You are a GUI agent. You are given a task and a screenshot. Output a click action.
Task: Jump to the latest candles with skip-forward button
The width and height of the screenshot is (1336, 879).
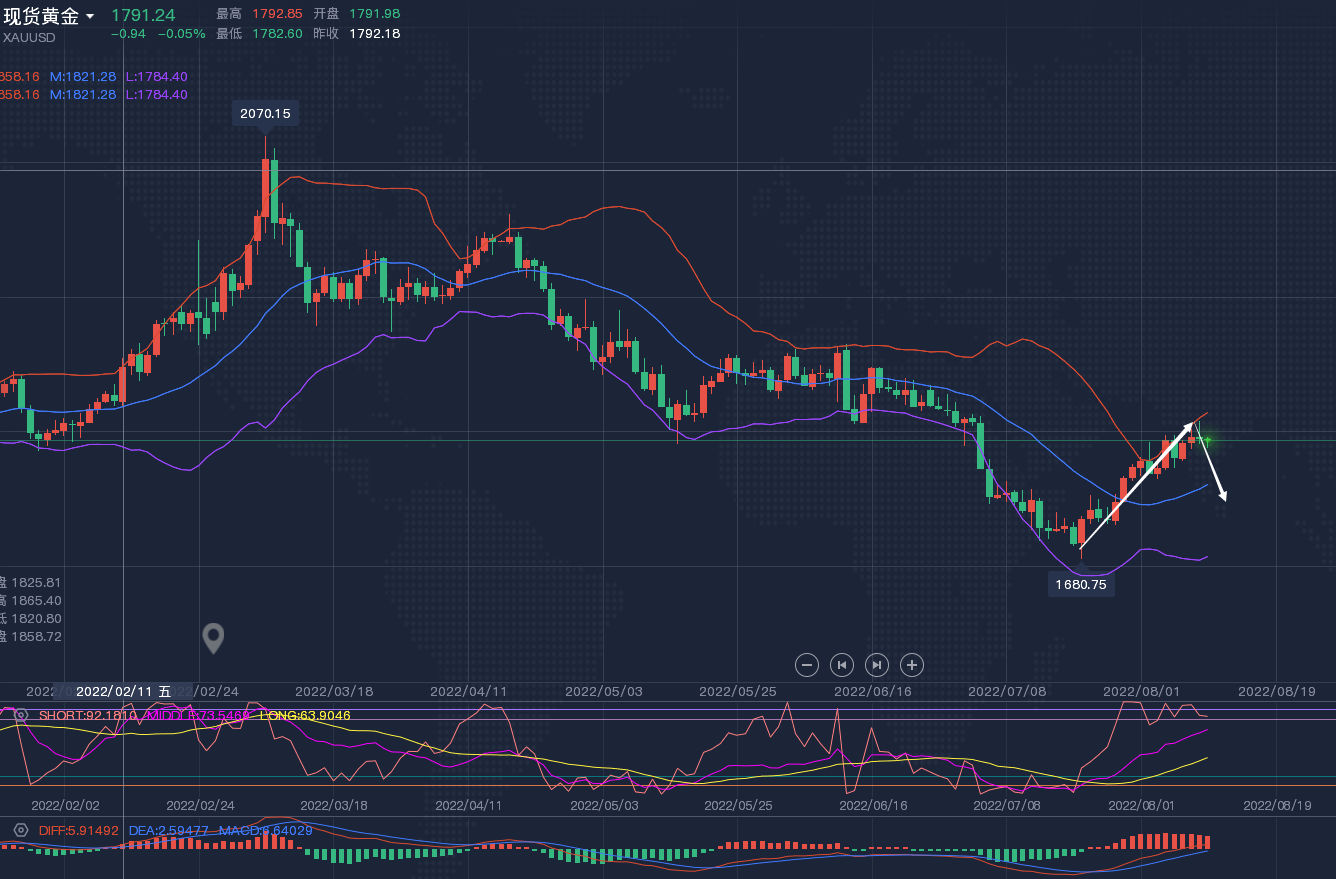pos(877,665)
